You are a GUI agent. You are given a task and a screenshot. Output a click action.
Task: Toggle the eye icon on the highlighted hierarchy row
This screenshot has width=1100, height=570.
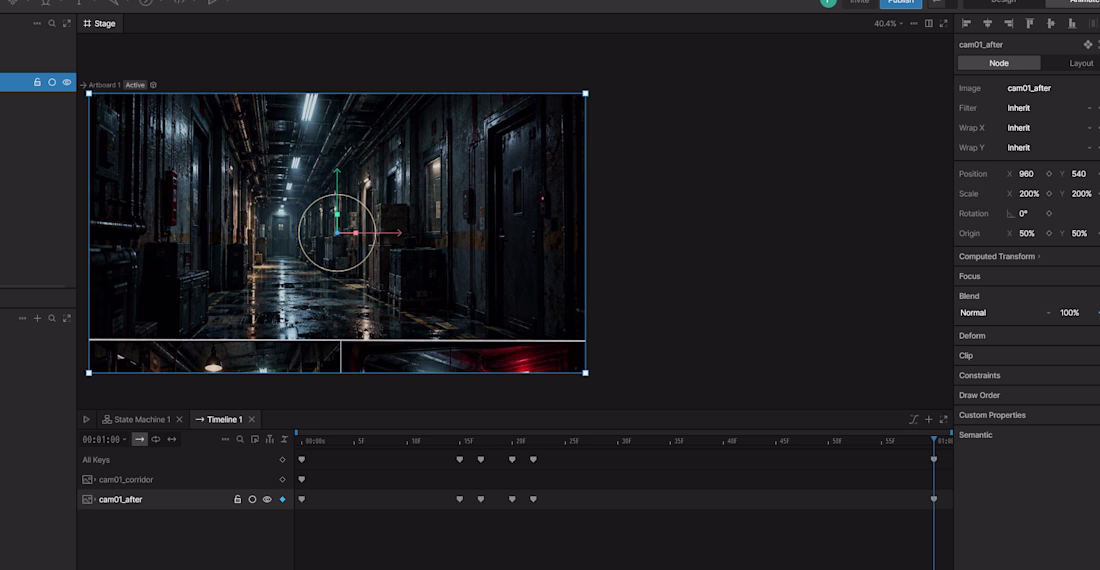pyautogui.click(x=67, y=82)
